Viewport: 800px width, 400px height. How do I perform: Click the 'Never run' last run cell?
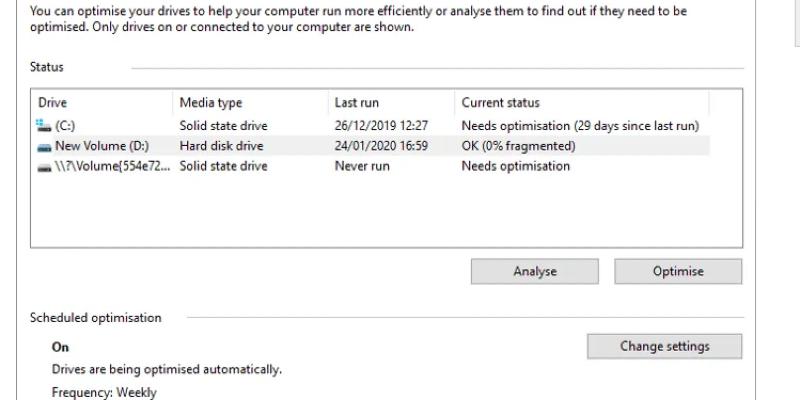click(x=362, y=166)
